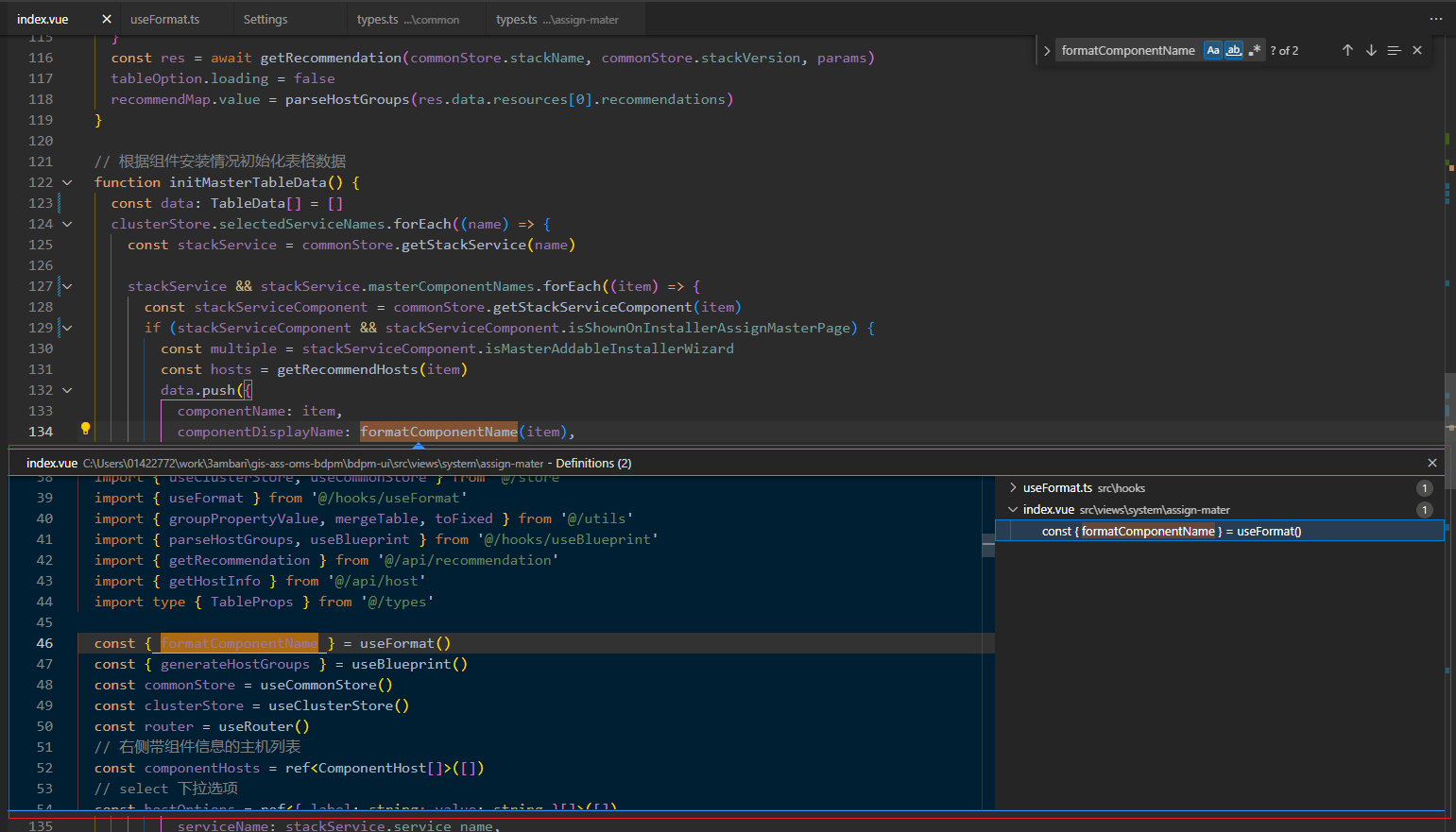The height and width of the screenshot is (832, 1456).
Task: Close the peek definitions panel
Action: tap(1432, 463)
